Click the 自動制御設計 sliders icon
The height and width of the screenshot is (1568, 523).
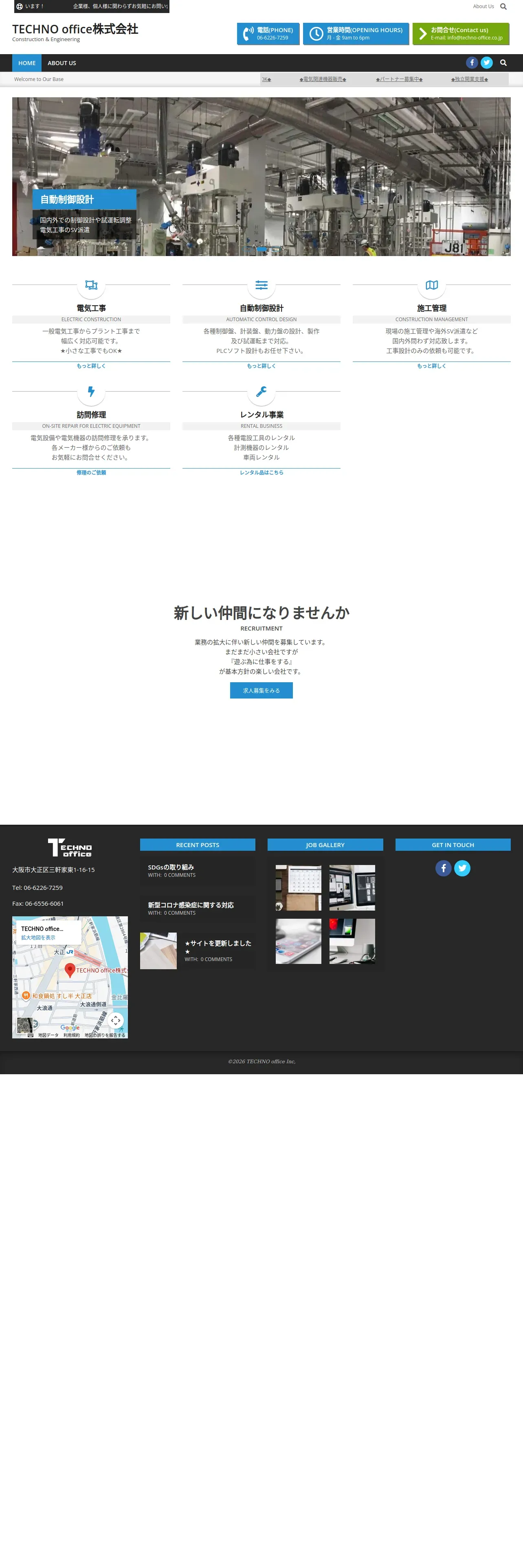(x=261, y=285)
